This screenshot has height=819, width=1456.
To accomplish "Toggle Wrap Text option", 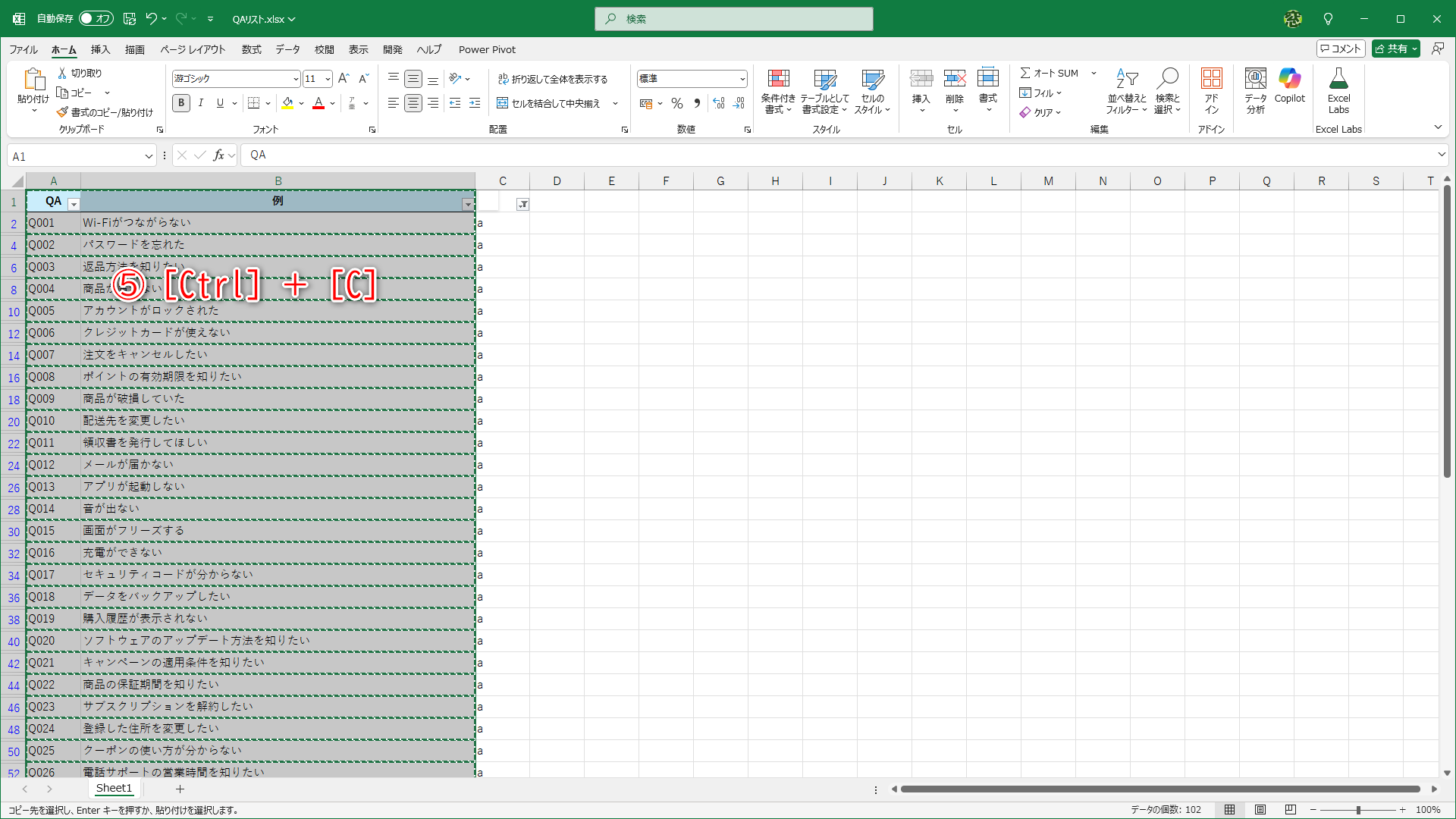I will [552, 79].
